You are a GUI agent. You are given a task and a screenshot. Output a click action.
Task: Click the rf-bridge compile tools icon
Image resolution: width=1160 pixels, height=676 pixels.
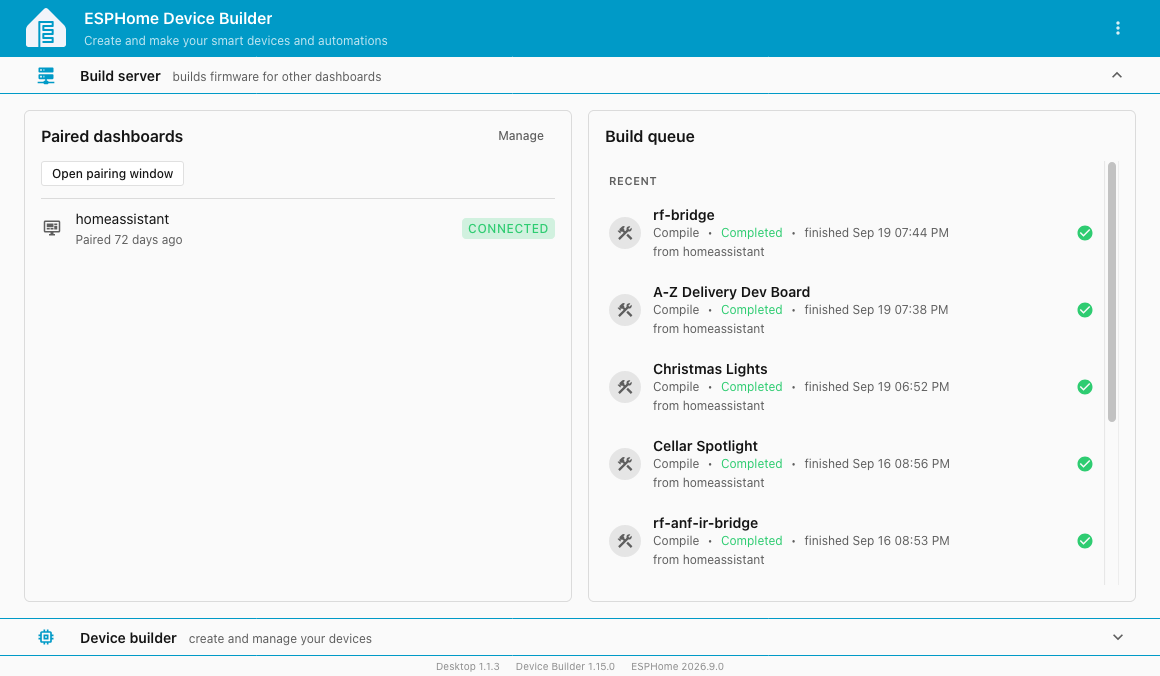[625, 233]
